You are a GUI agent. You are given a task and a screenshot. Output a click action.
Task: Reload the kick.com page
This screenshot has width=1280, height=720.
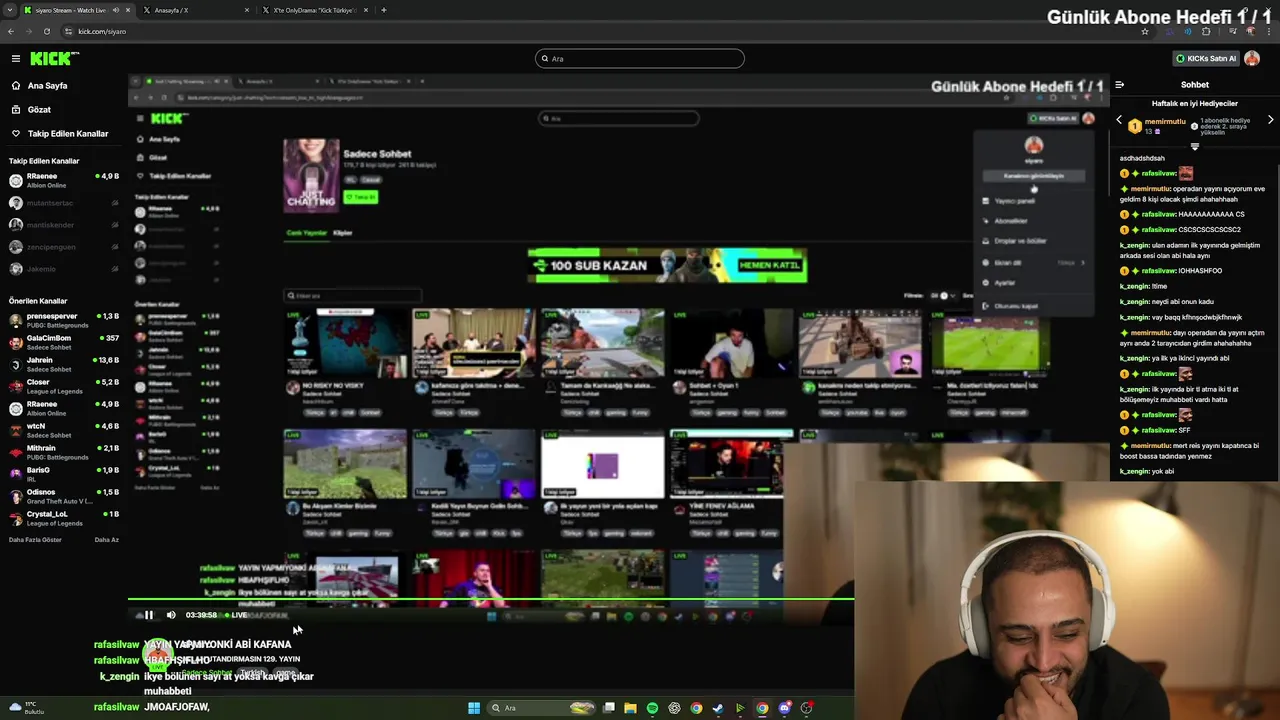click(x=46, y=31)
